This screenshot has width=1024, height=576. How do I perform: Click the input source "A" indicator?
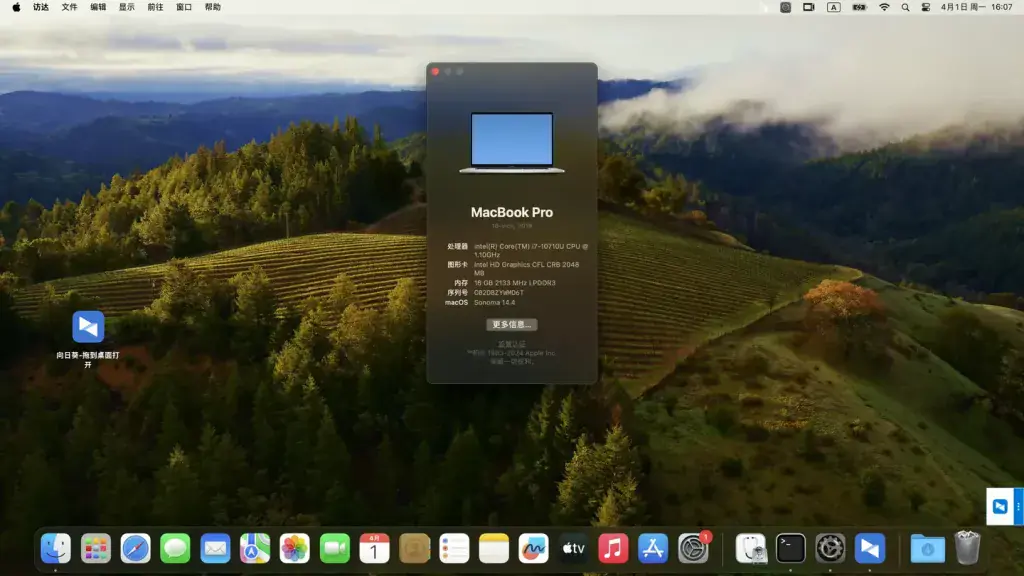[x=833, y=7]
